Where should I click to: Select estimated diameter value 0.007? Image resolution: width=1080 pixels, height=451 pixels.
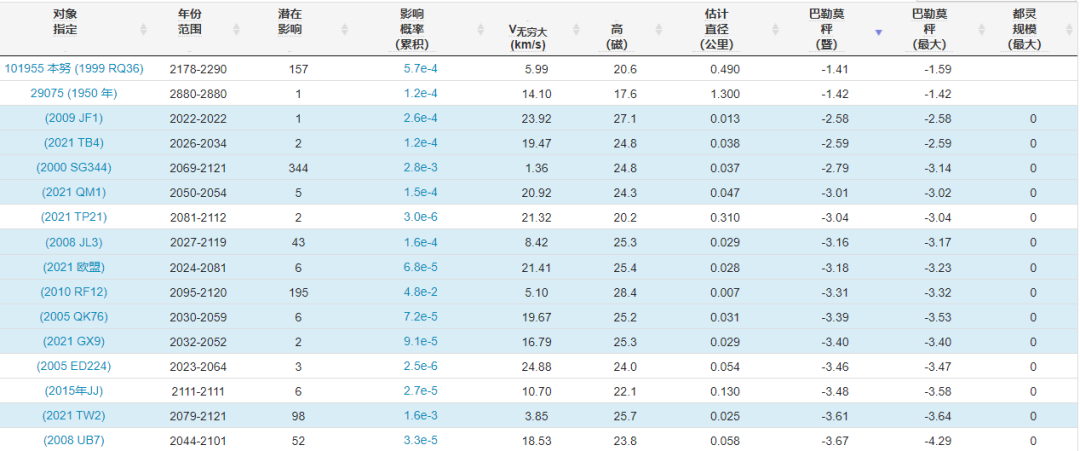click(x=726, y=292)
